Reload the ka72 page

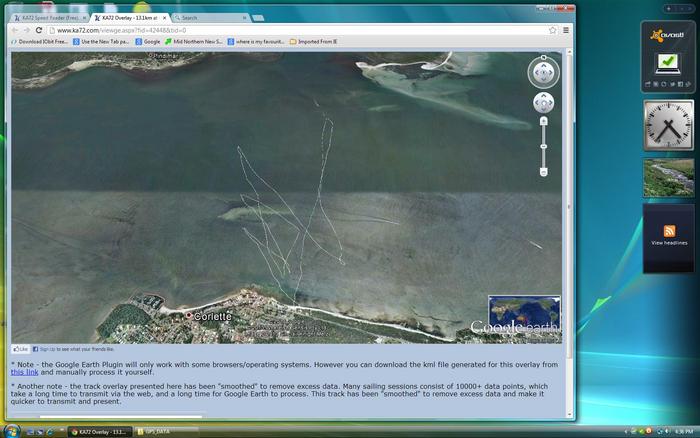pyautogui.click(x=38, y=30)
